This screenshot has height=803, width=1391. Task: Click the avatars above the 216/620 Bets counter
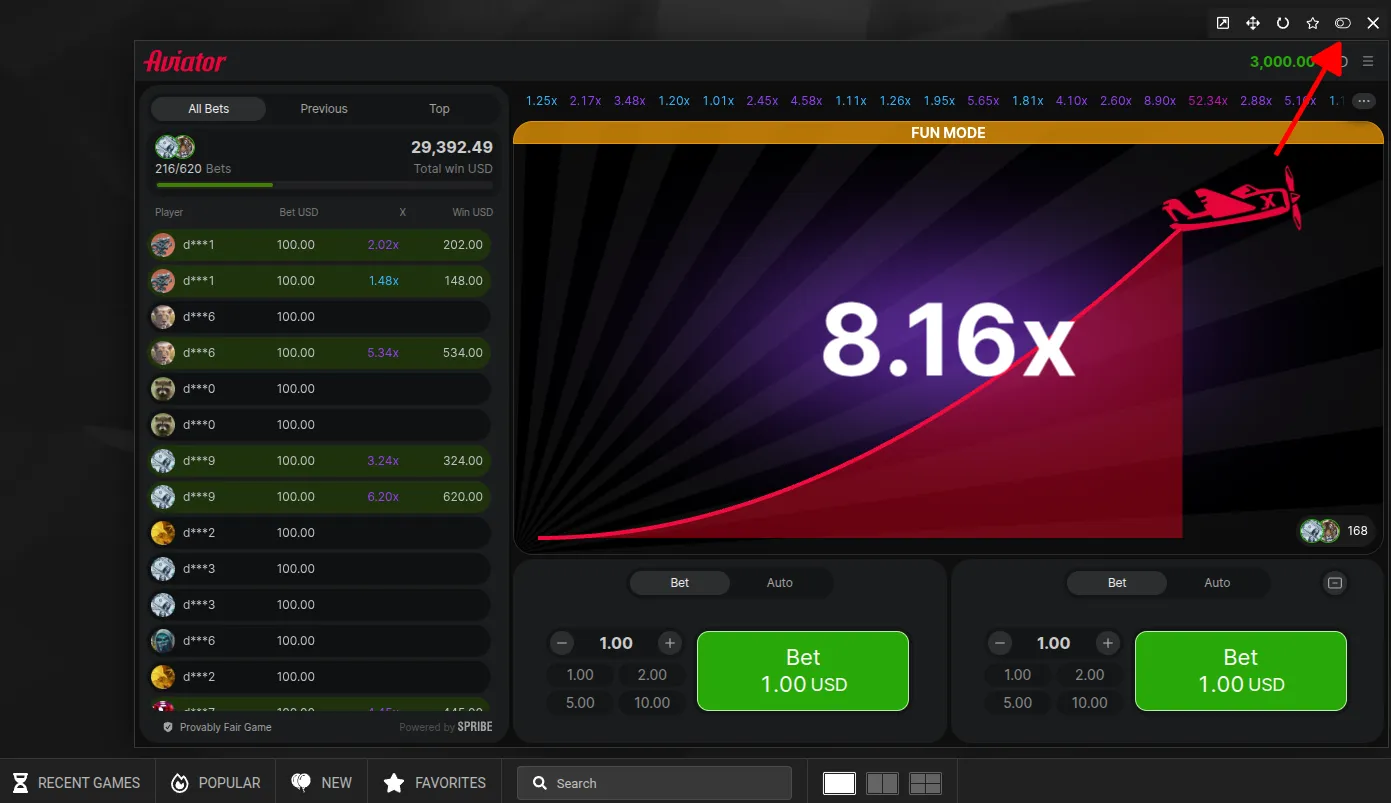(x=175, y=147)
